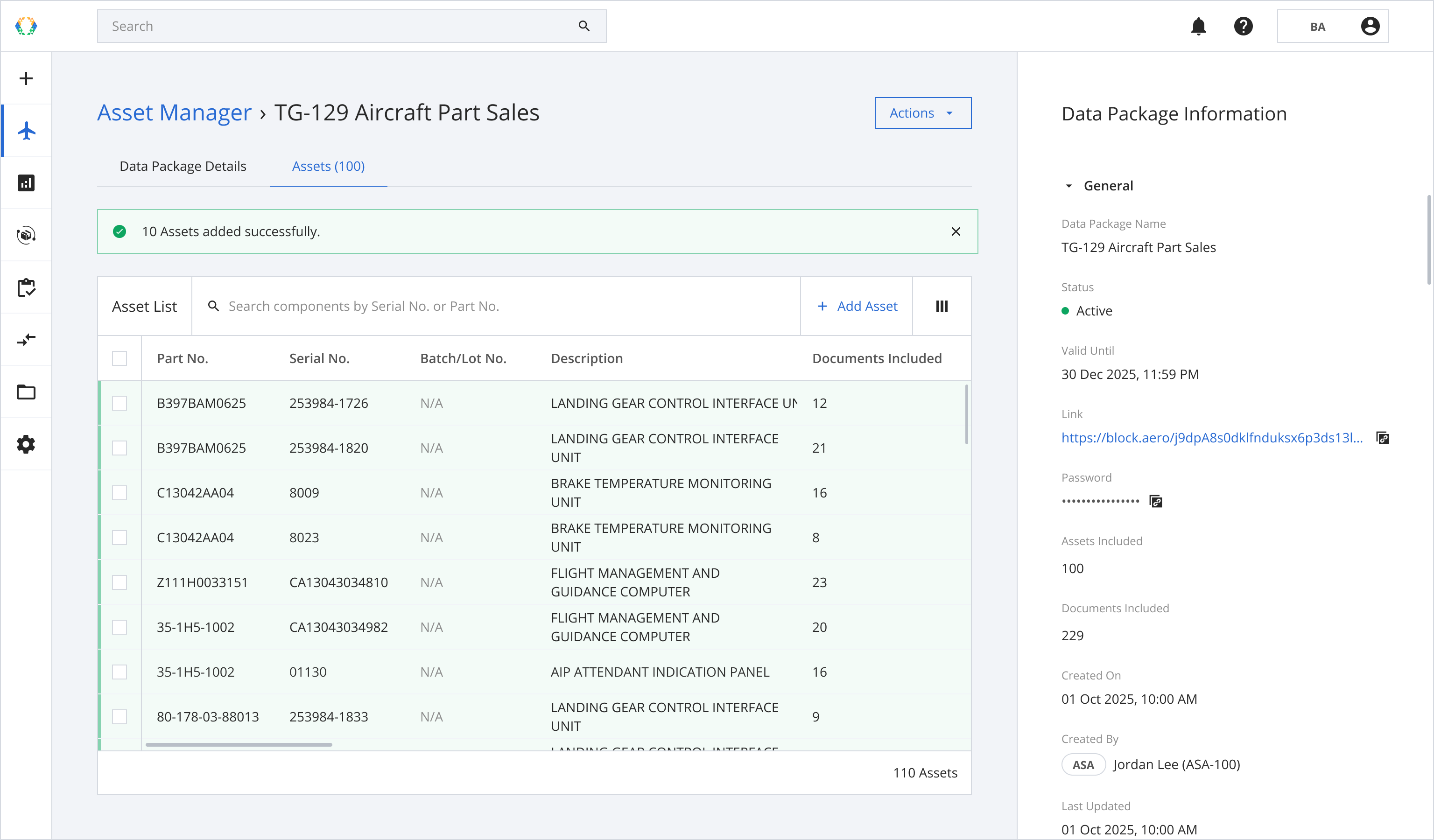Click the column settings icon
This screenshot has height=840, width=1434.
pyautogui.click(x=942, y=307)
